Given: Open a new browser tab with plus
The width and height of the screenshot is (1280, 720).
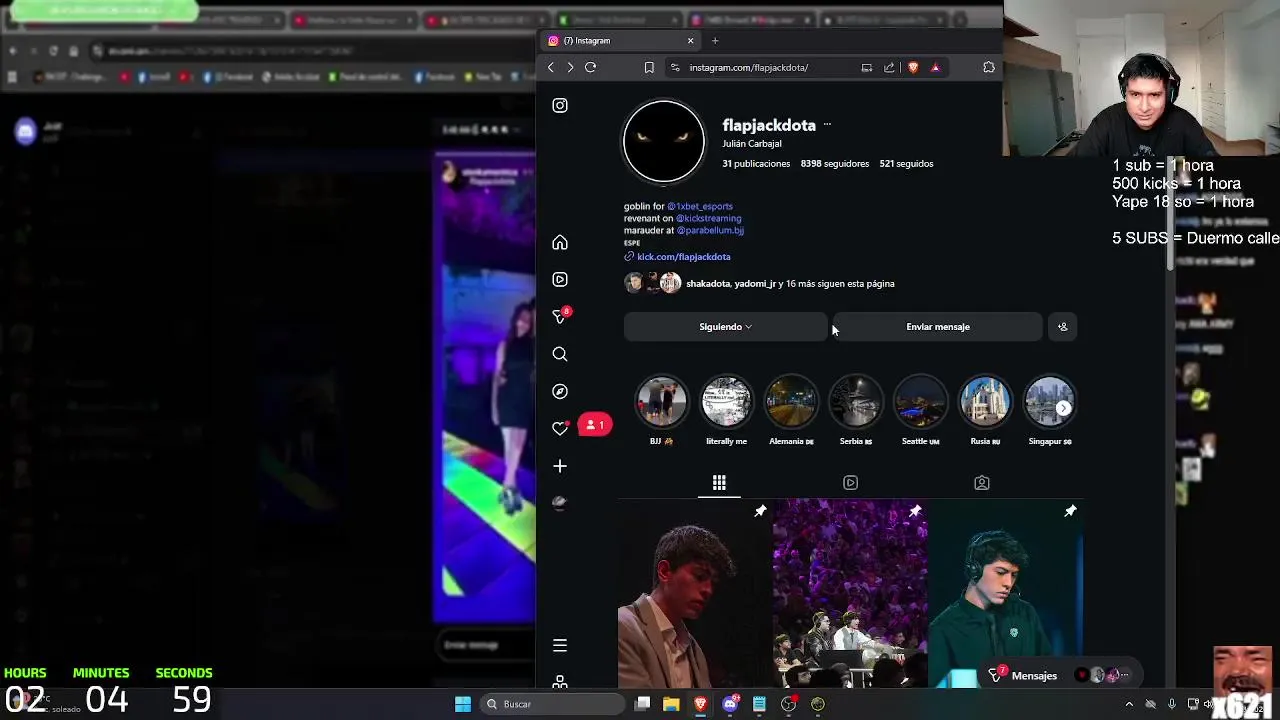Looking at the screenshot, I should [x=715, y=41].
